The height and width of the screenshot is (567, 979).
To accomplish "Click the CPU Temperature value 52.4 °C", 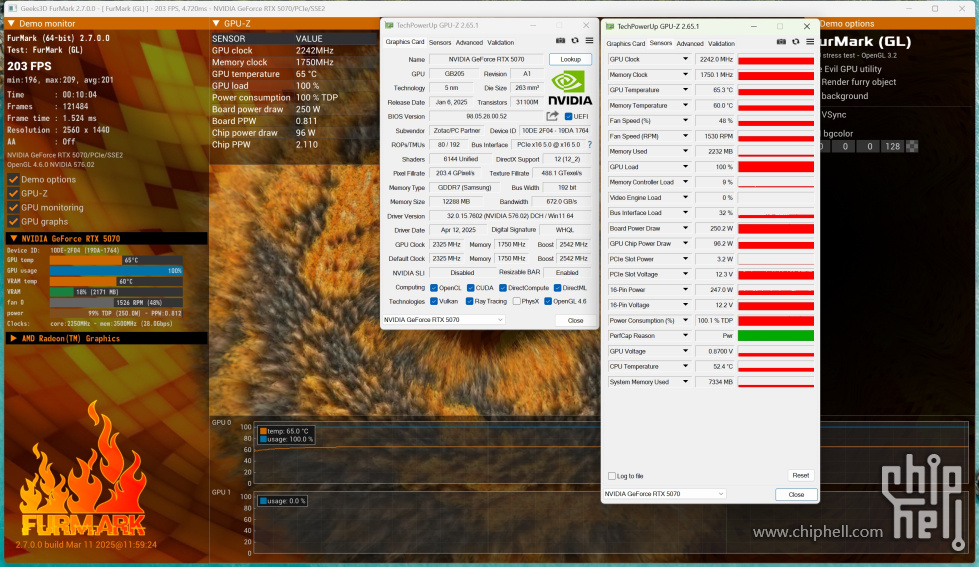I will (715, 367).
